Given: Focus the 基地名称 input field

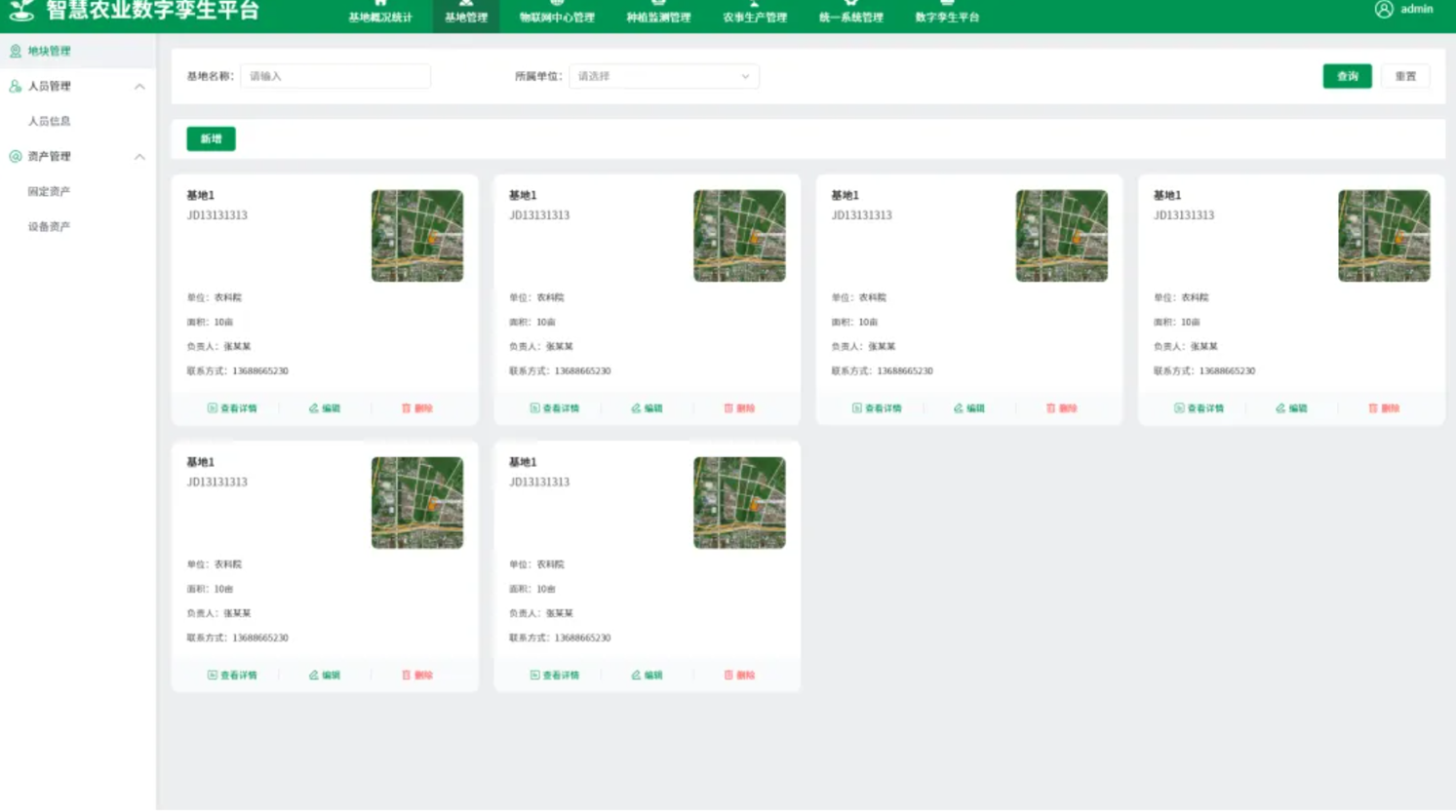Looking at the screenshot, I should tap(335, 76).
